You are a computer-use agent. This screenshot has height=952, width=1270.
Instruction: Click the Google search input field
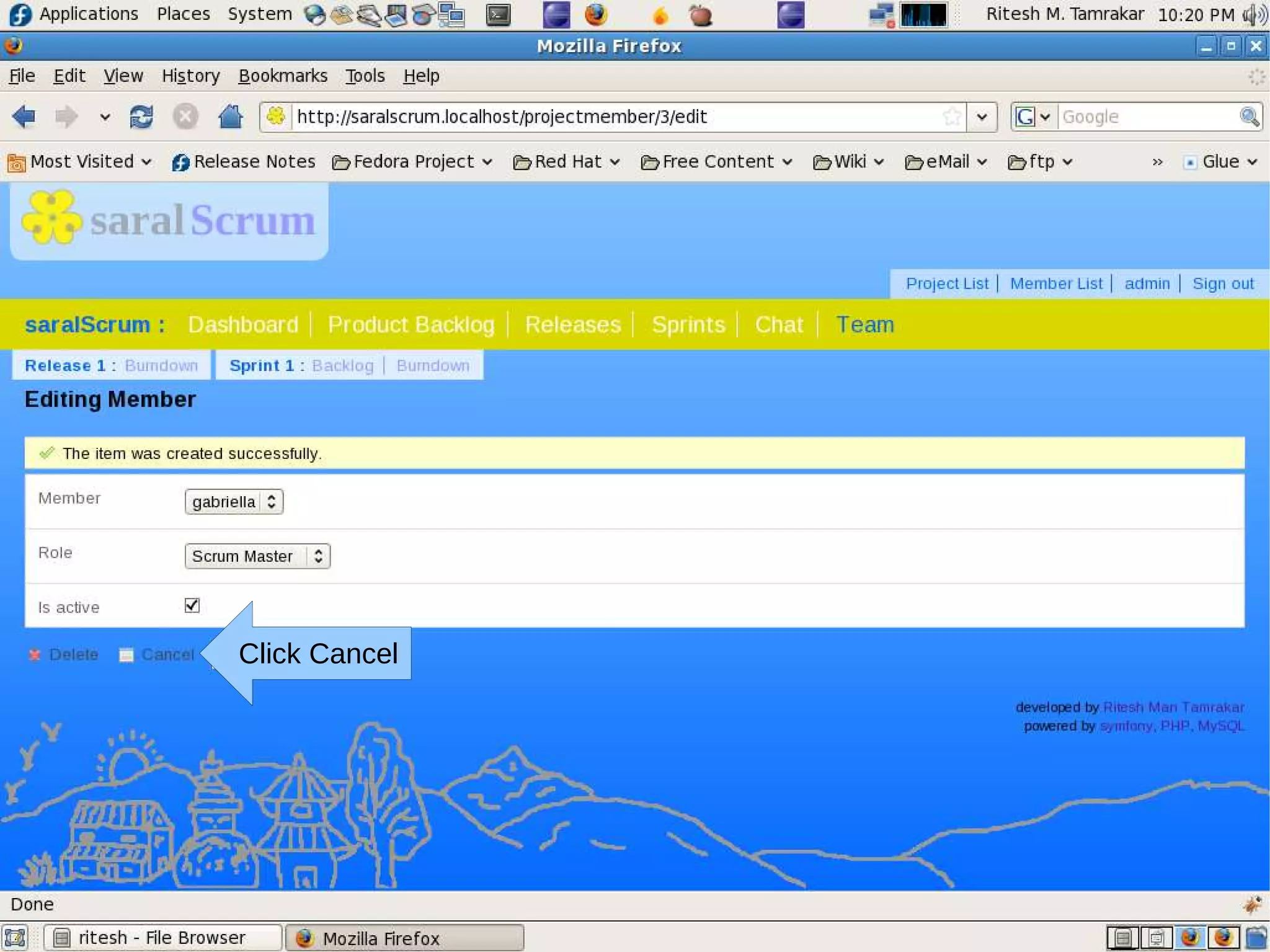pyautogui.click(x=1148, y=117)
